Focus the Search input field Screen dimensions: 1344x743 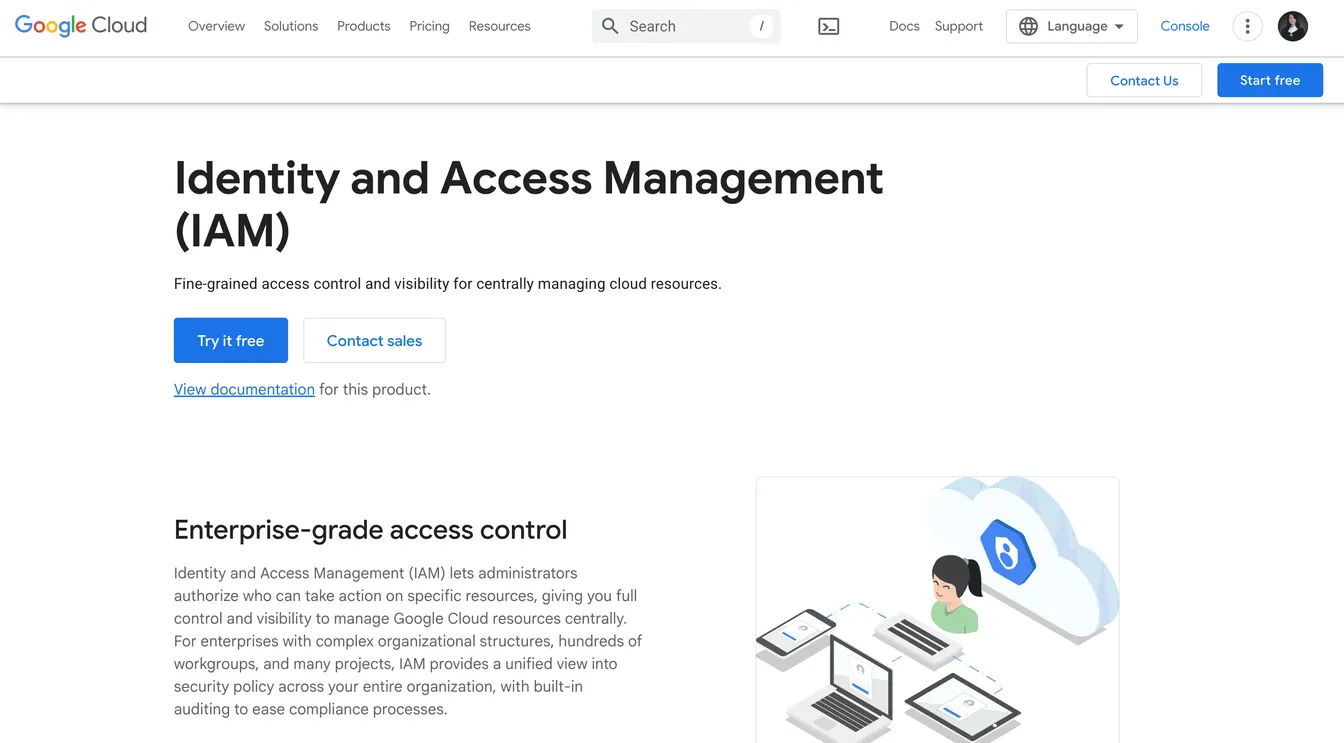coord(686,26)
